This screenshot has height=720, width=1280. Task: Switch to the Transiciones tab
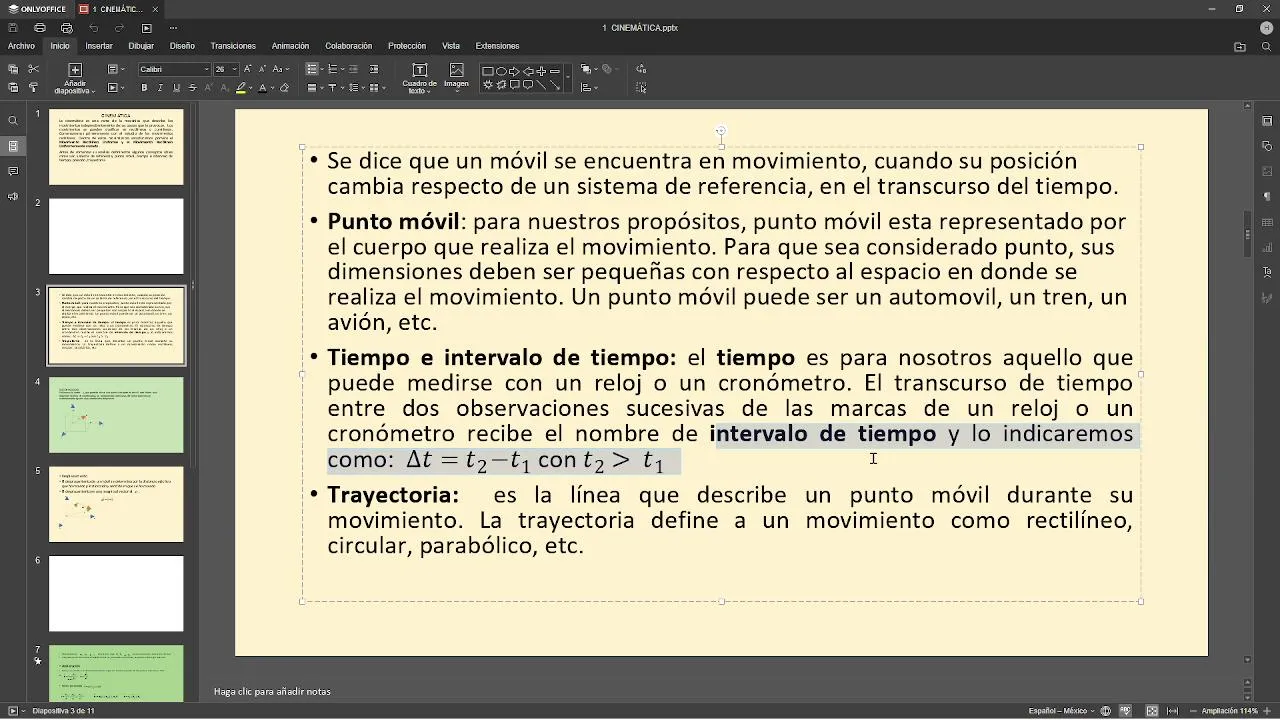233,46
